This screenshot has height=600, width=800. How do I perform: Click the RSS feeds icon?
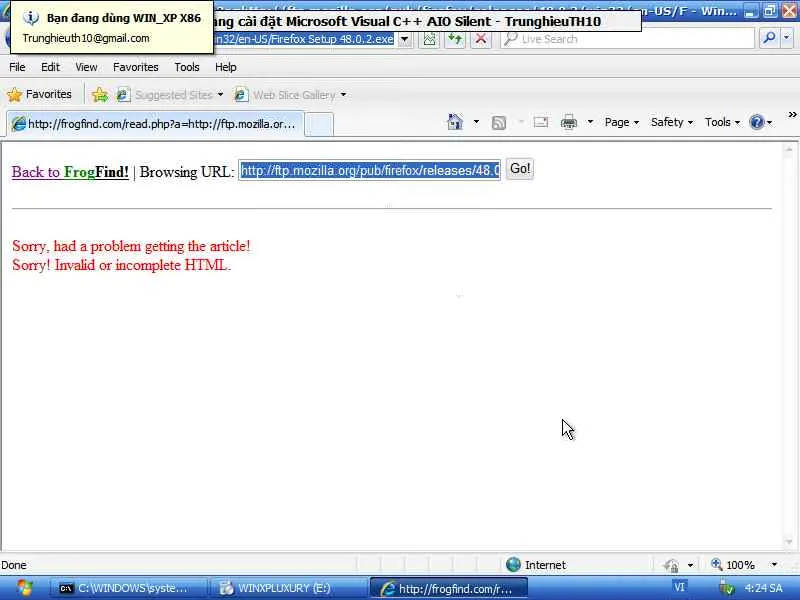point(498,122)
